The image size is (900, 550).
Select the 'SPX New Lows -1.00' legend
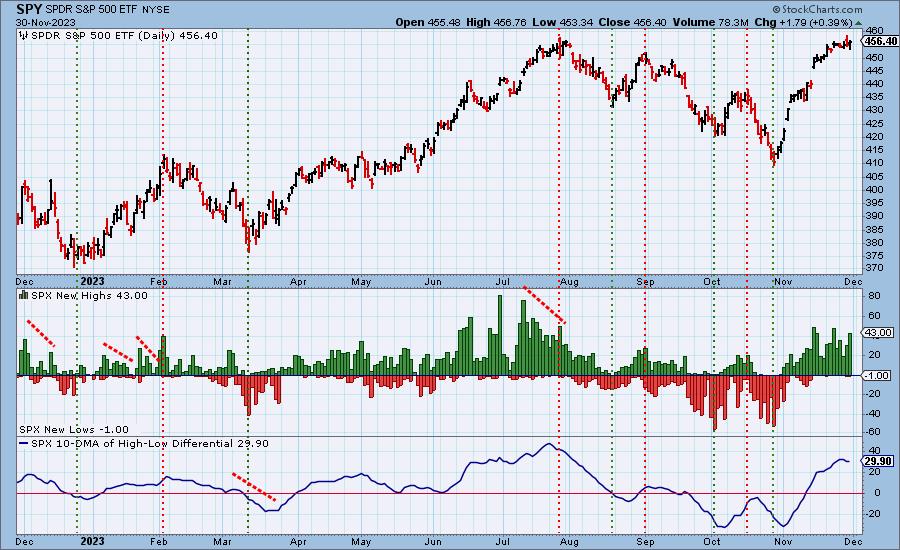[x=74, y=429]
